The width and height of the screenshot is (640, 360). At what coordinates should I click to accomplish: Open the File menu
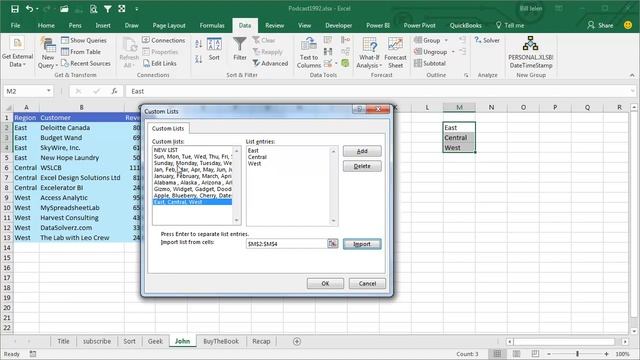click(16, 25)
